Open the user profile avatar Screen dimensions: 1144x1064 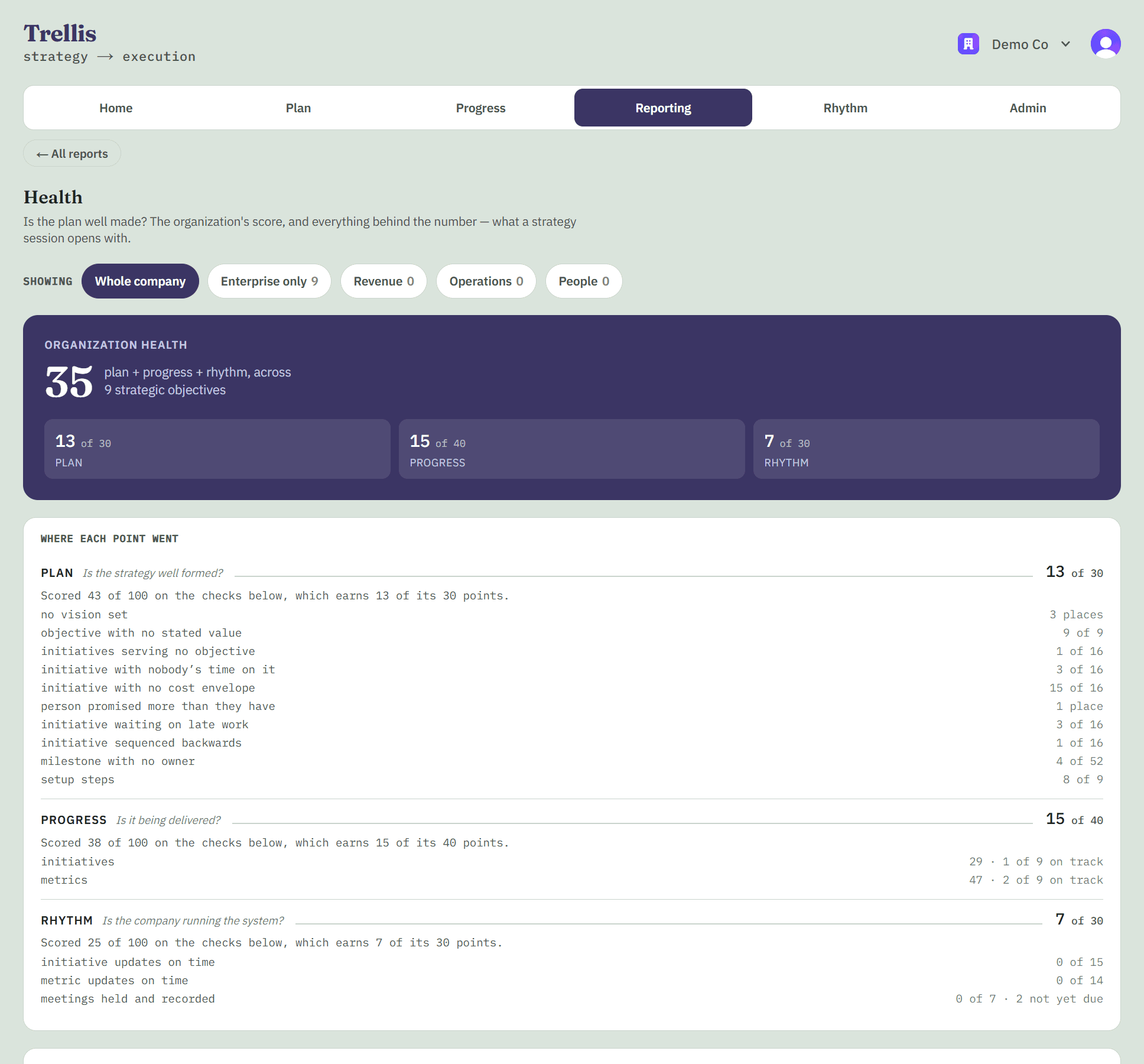coord(1106,44)
